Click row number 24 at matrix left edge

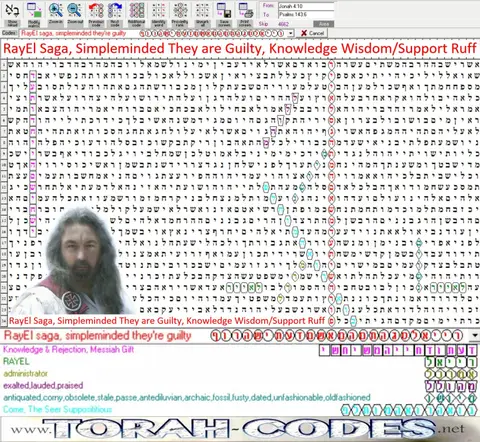pyautogui.click(x=4, y=321)
